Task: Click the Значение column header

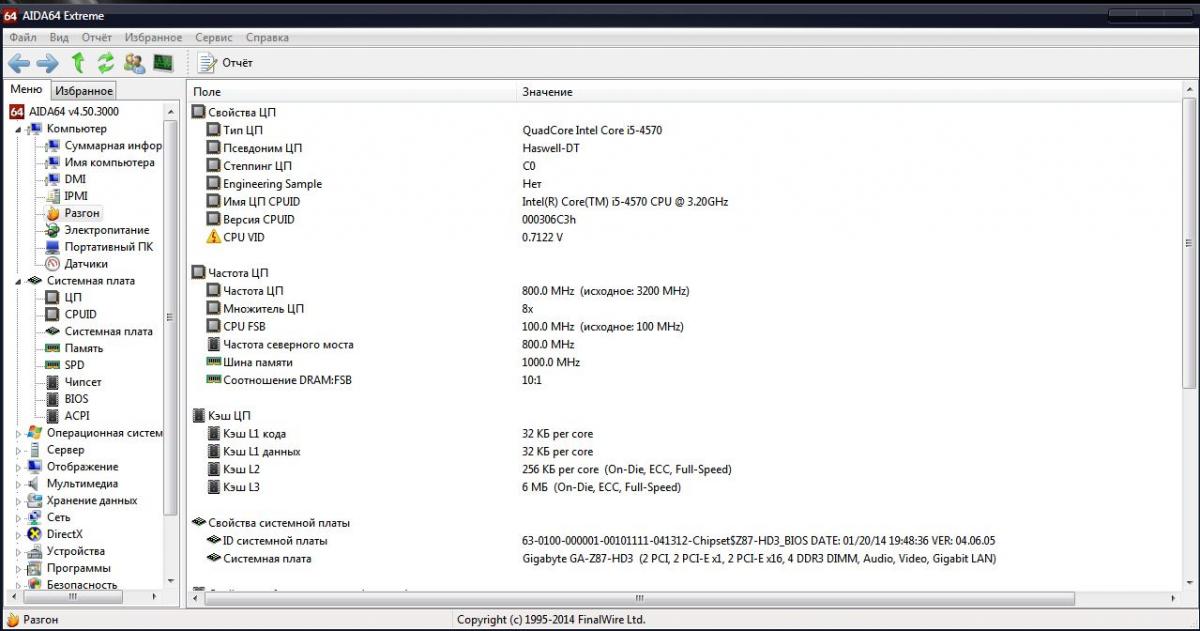Action: tap(547, 92)
